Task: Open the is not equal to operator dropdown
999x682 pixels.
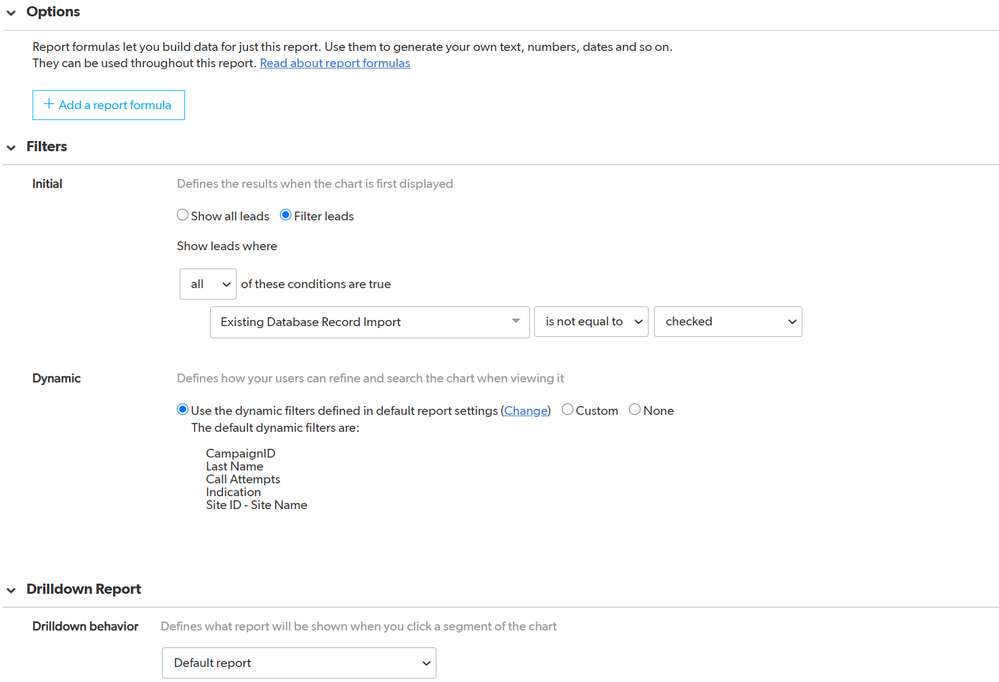Action: [591, 322]
